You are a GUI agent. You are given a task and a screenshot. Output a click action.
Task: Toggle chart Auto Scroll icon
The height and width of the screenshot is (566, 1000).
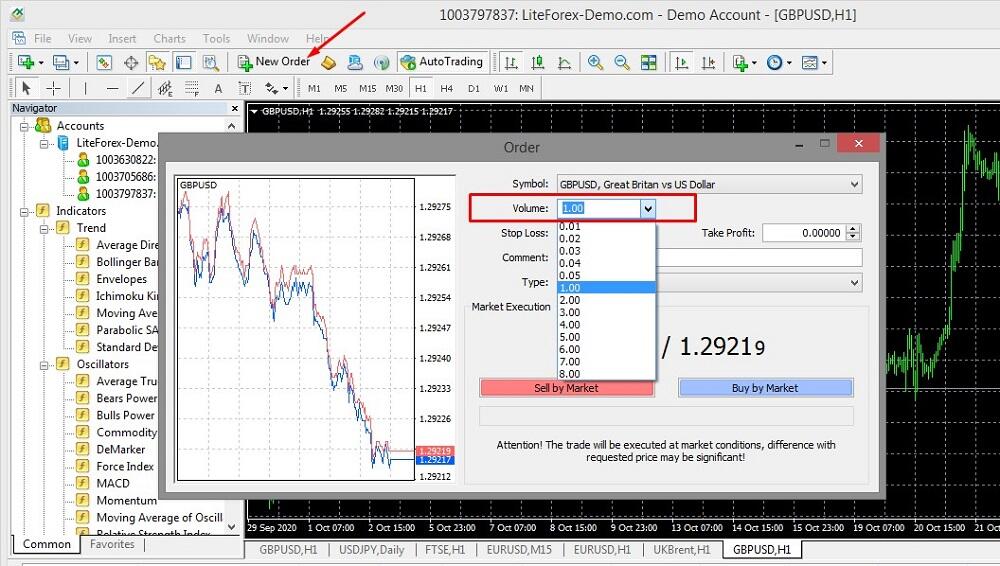(682, 62)
